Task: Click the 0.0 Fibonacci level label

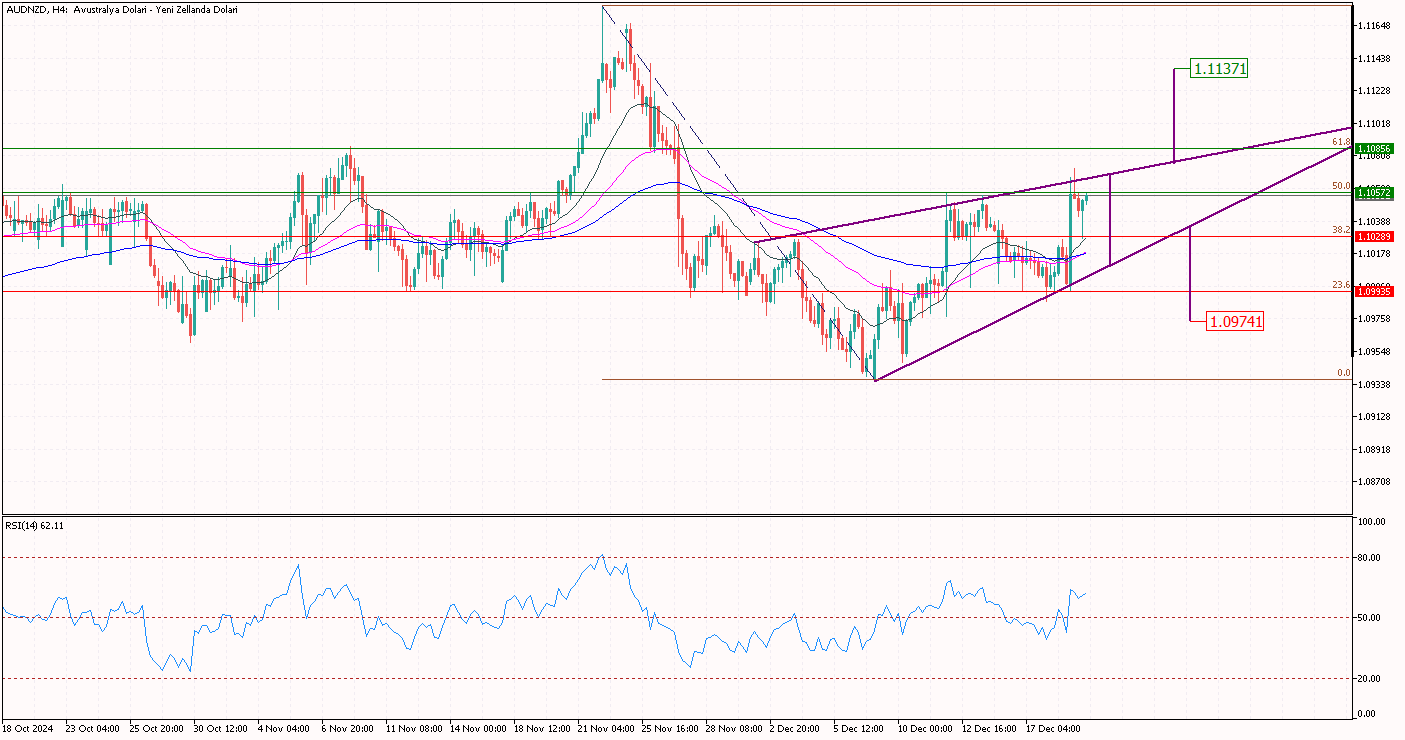Action: point(1345,373)
